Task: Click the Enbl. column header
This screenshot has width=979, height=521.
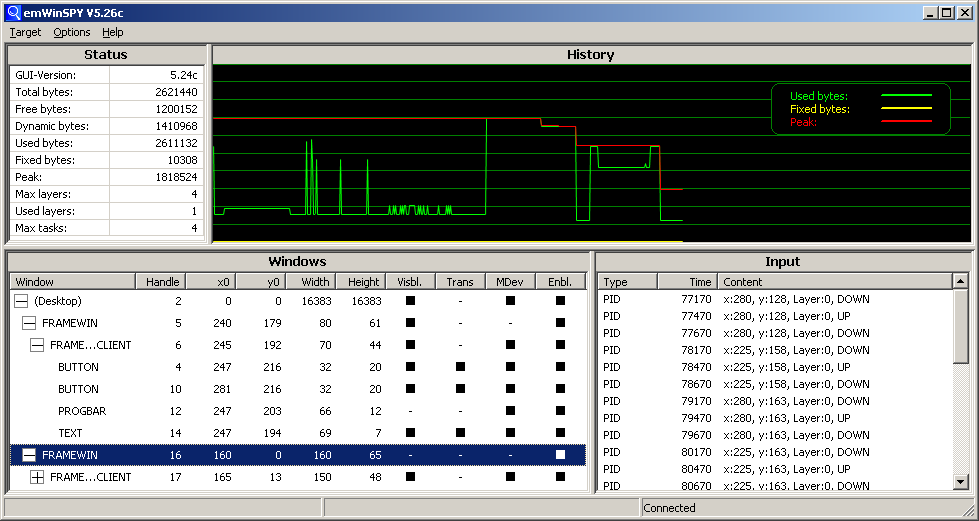Action: 561,282
